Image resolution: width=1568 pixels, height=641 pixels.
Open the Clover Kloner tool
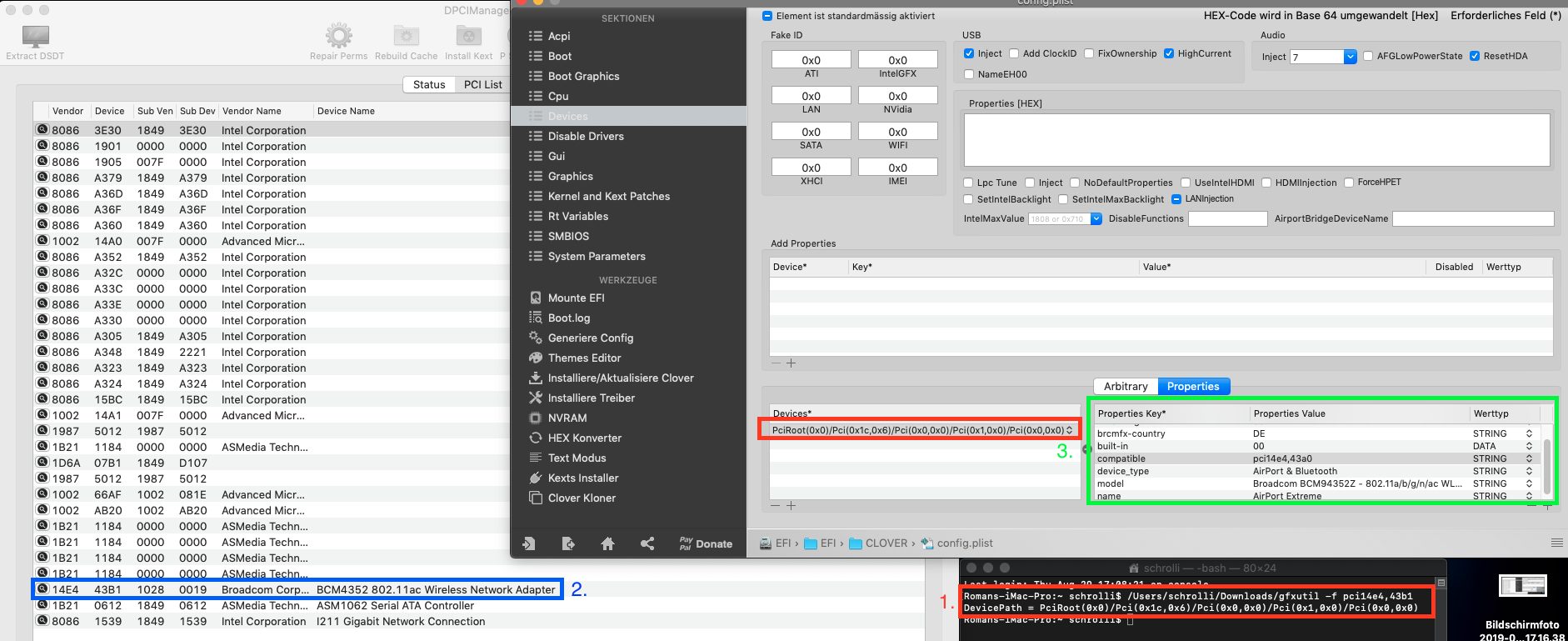pyautogui.click(x=582, y=498)
